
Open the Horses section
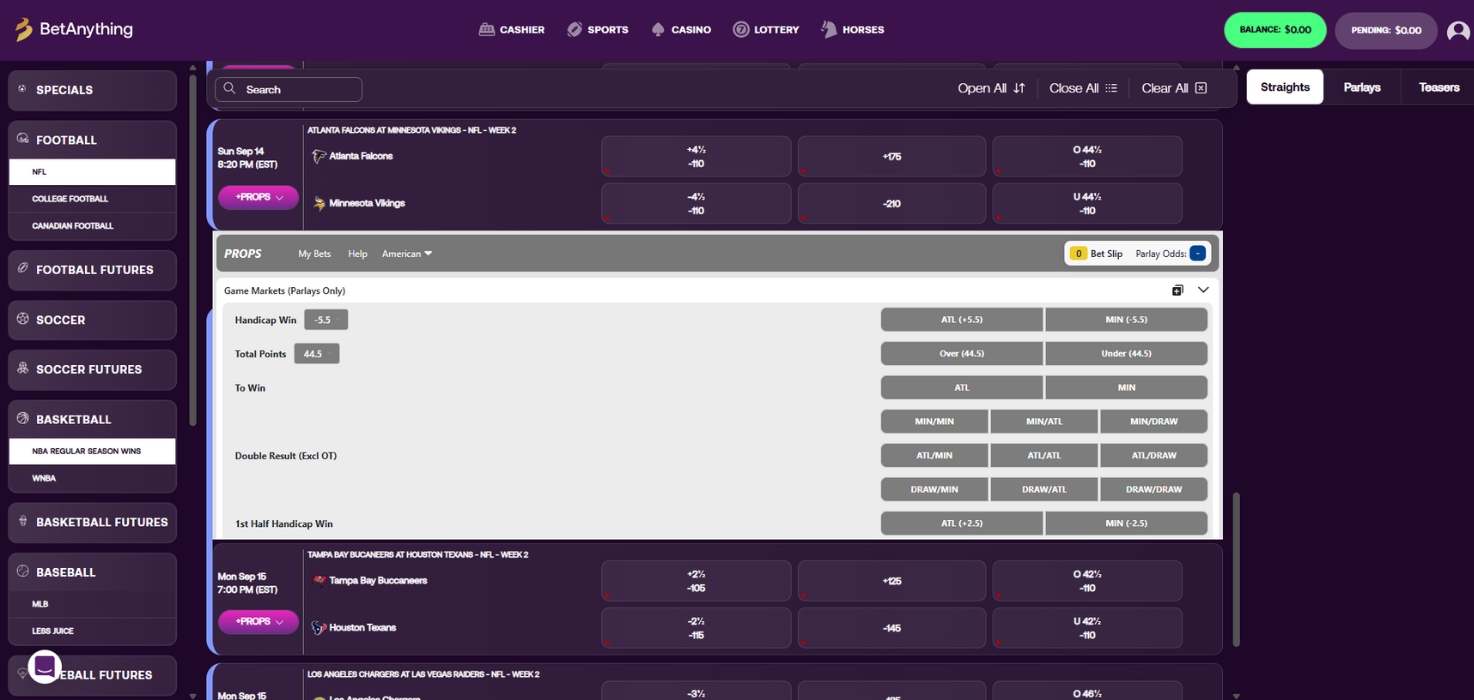[853, 30]
